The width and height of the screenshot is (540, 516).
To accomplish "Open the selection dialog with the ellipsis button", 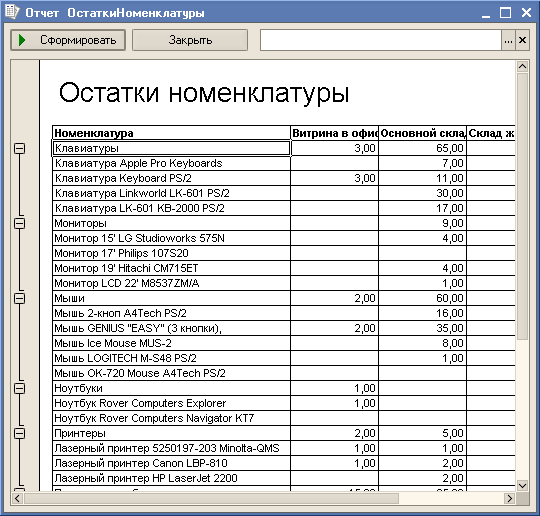I will coord(508,40).
